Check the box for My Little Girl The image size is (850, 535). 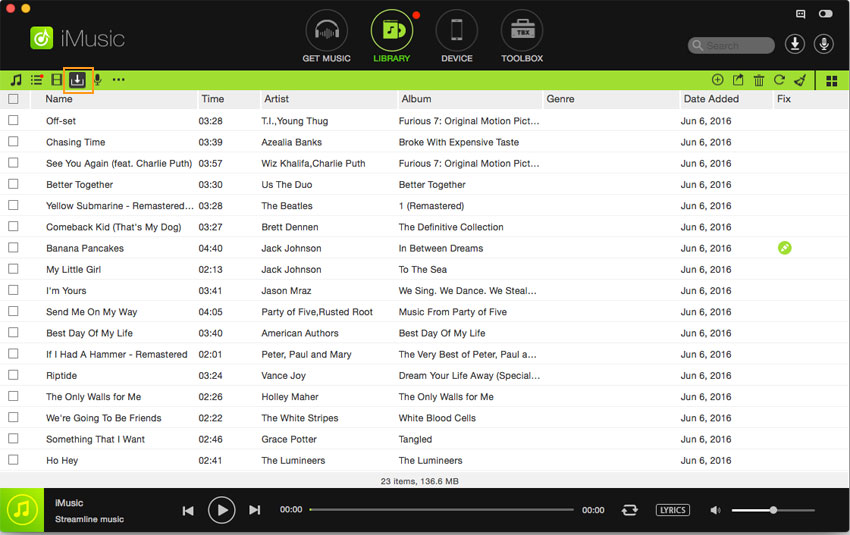tap(13, 269)
